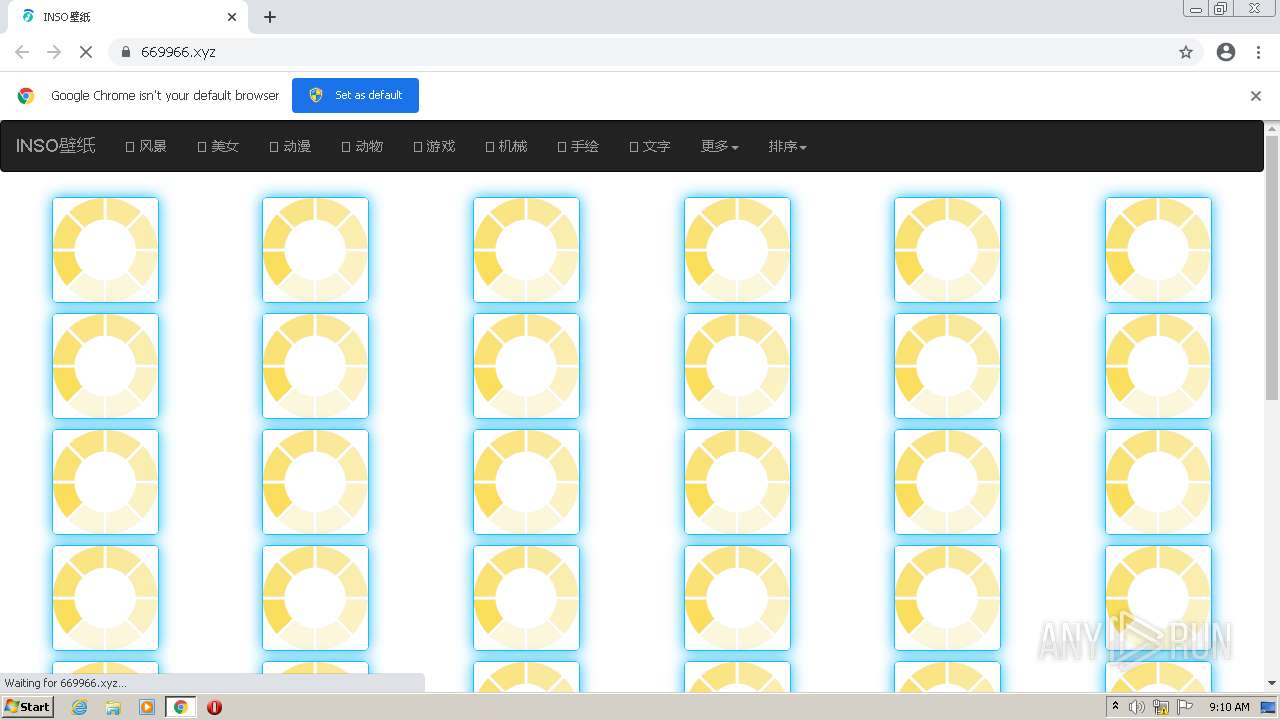
Task: Open the Windows Start menu
Action: click(x=28, y=707)
